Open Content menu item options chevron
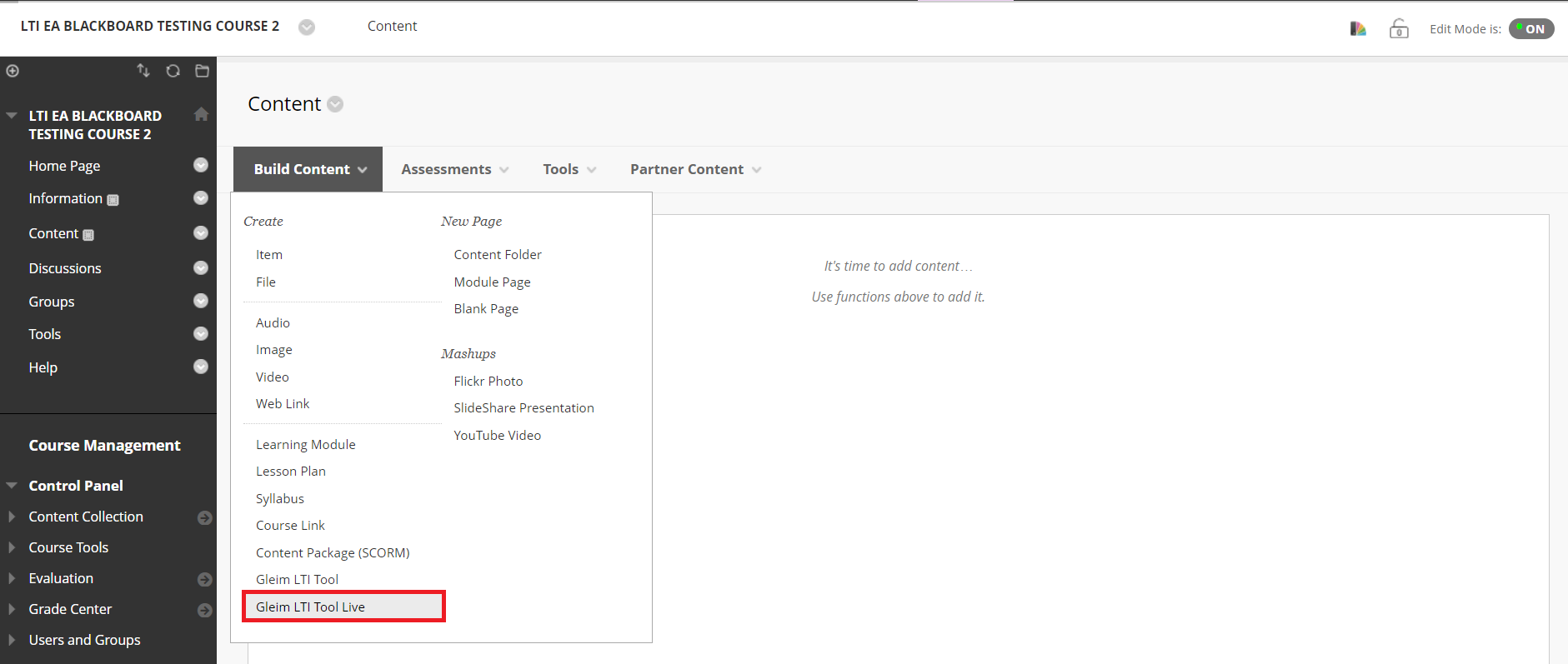 [x=201, y=232]
